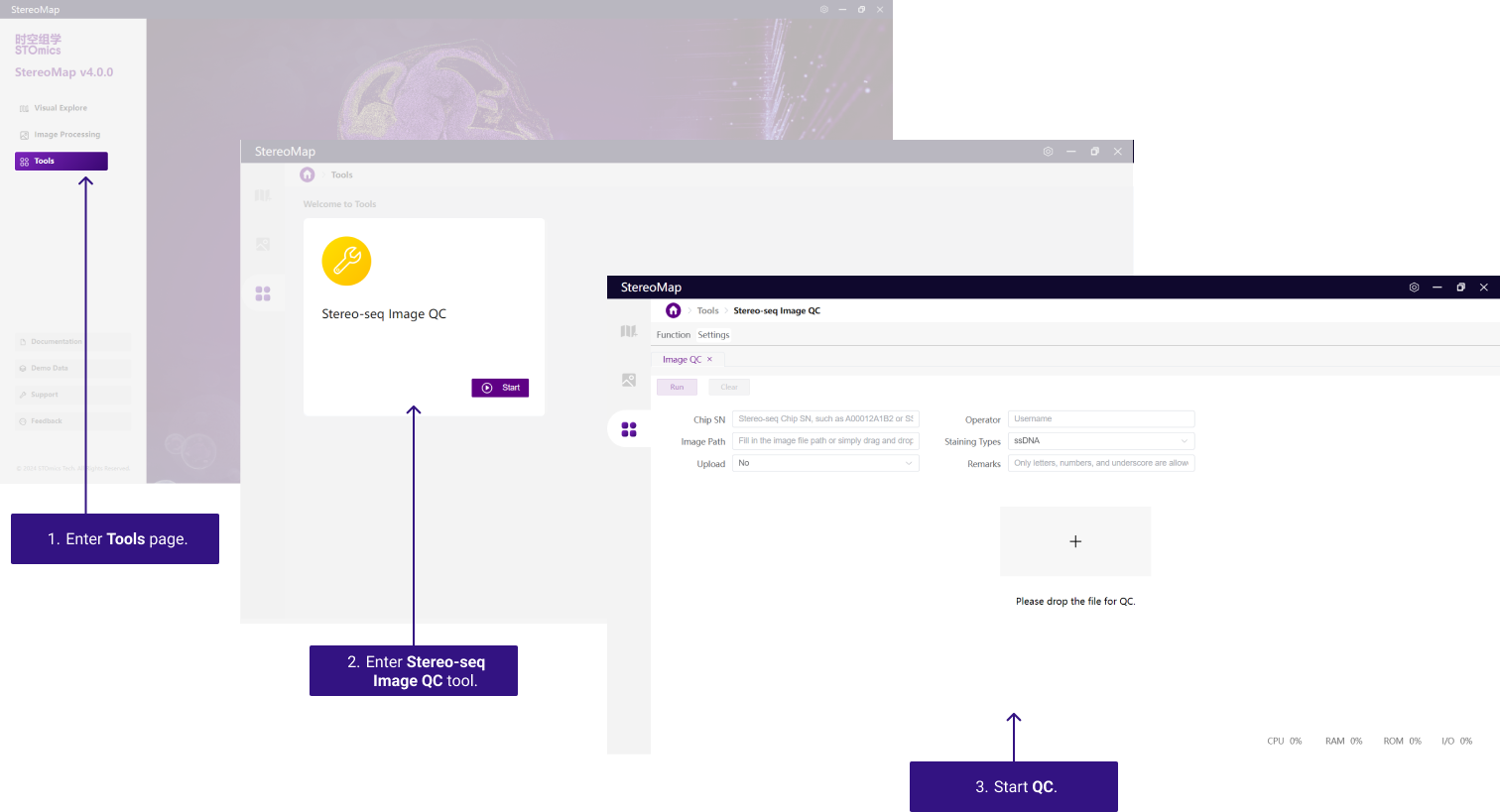Expand the Upload dropdown
The image size is (1500, 812).
point(825,463)
